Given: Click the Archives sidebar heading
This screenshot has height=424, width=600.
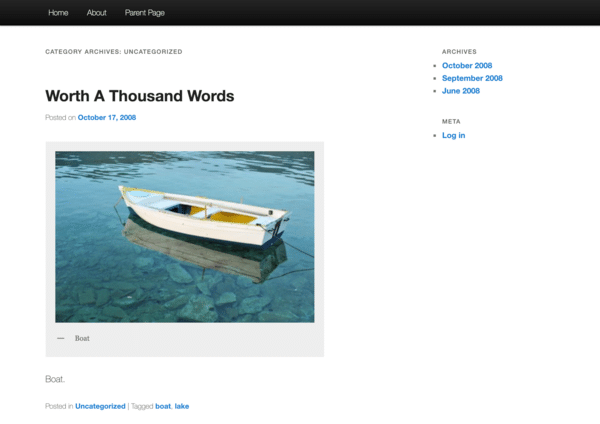Looking at the screenshot, I should (x=459, y=52).
